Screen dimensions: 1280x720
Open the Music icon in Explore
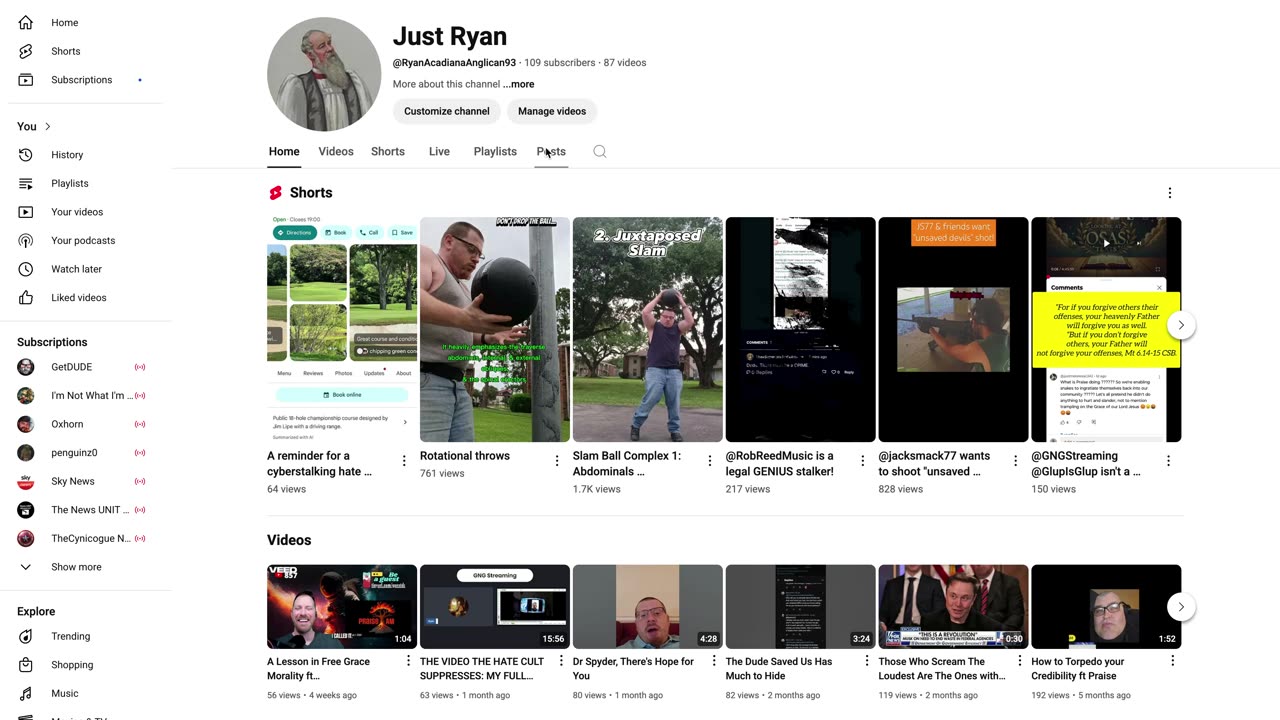(26, 693)
